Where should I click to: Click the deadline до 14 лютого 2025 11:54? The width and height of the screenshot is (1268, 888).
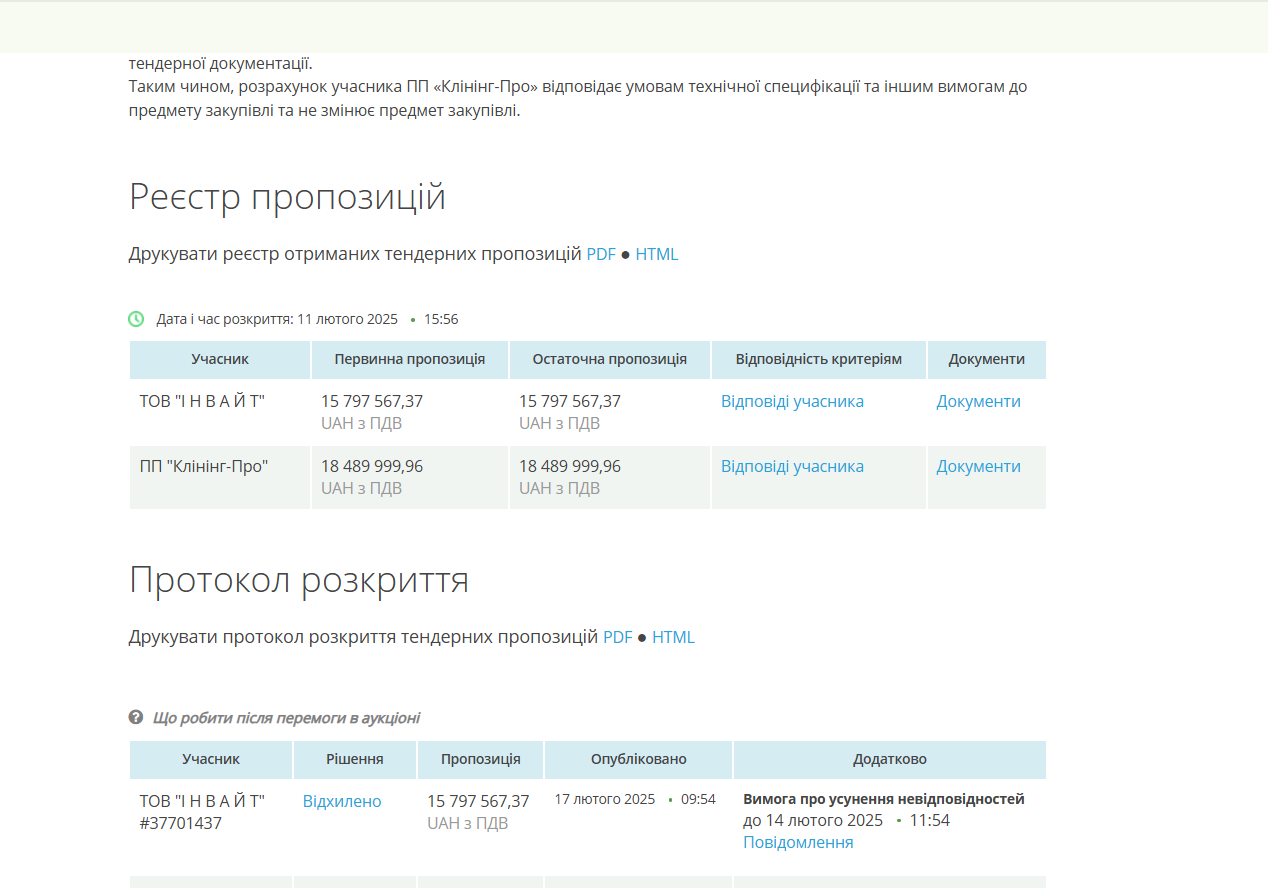(x=846, y=820)
